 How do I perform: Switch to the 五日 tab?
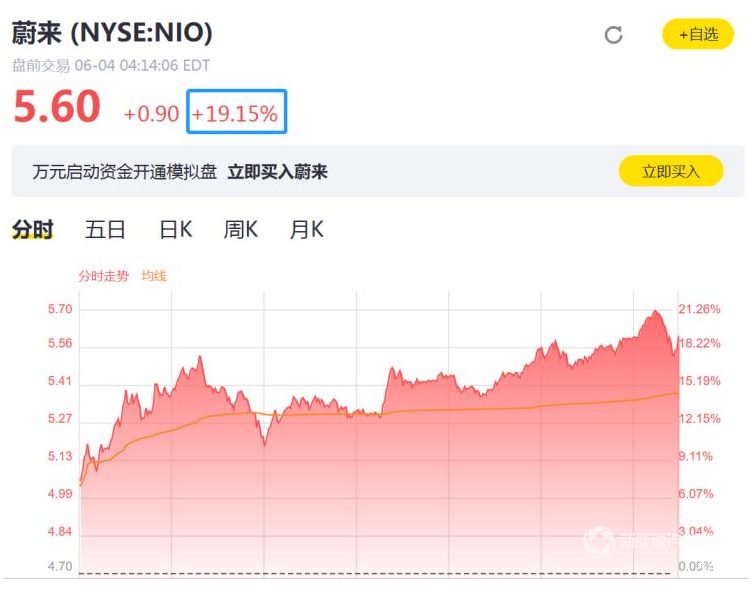coord(105,229)
